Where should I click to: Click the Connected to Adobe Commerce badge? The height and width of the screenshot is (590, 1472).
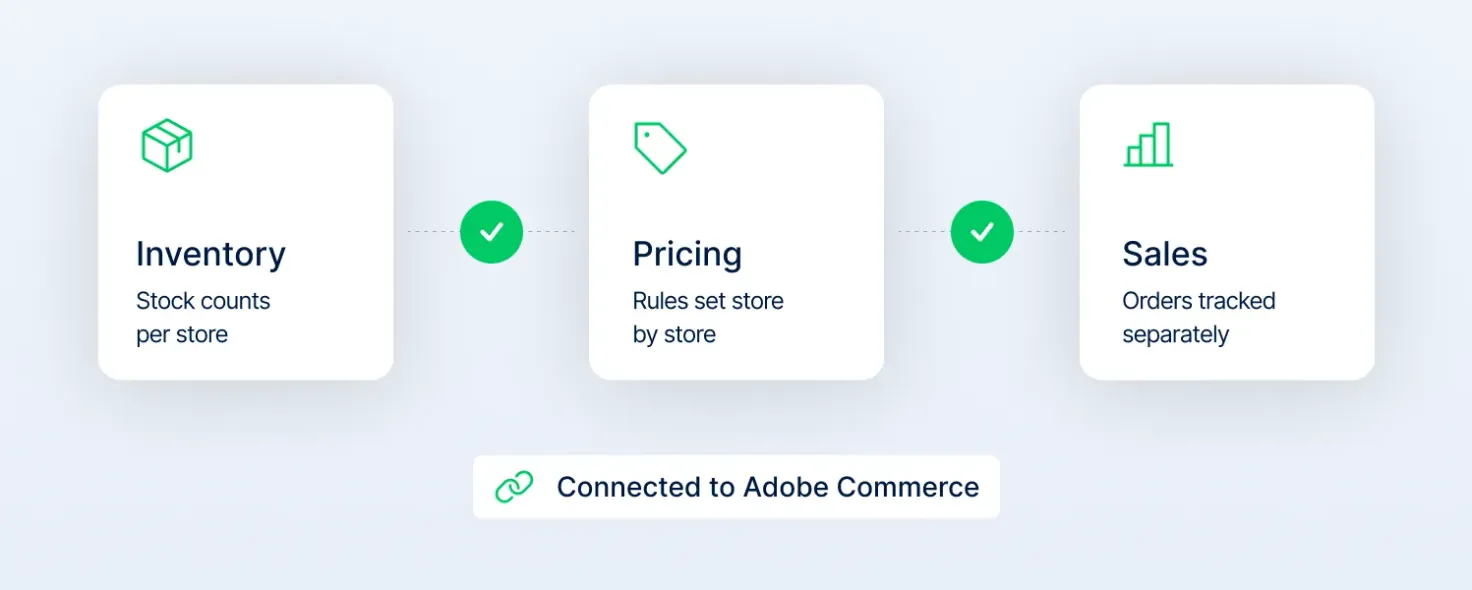pyautogui.click(x=736, y=487)
